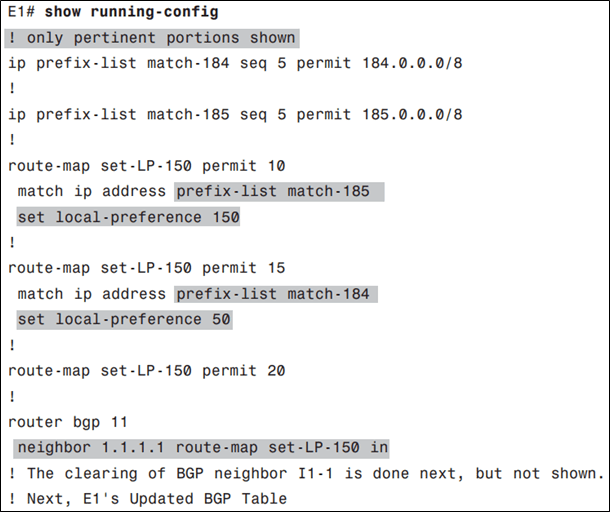The width and height of the screenshot is (610, 512).
Task: Click the 'E1#' prompt
Action: tap(24, 12)
